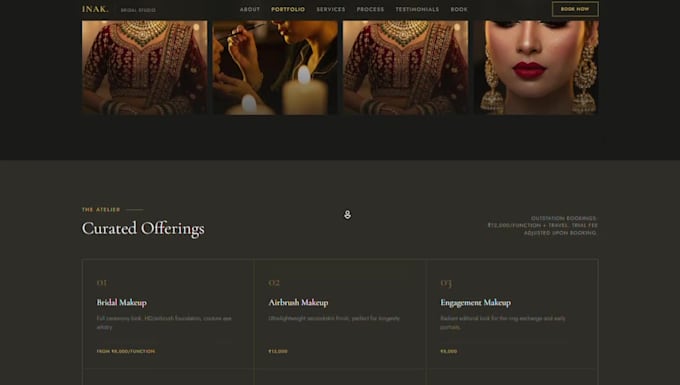Open the candlelit makeup application photo
The height and width of the screenshot is (385, 680).
click(275, 67)
